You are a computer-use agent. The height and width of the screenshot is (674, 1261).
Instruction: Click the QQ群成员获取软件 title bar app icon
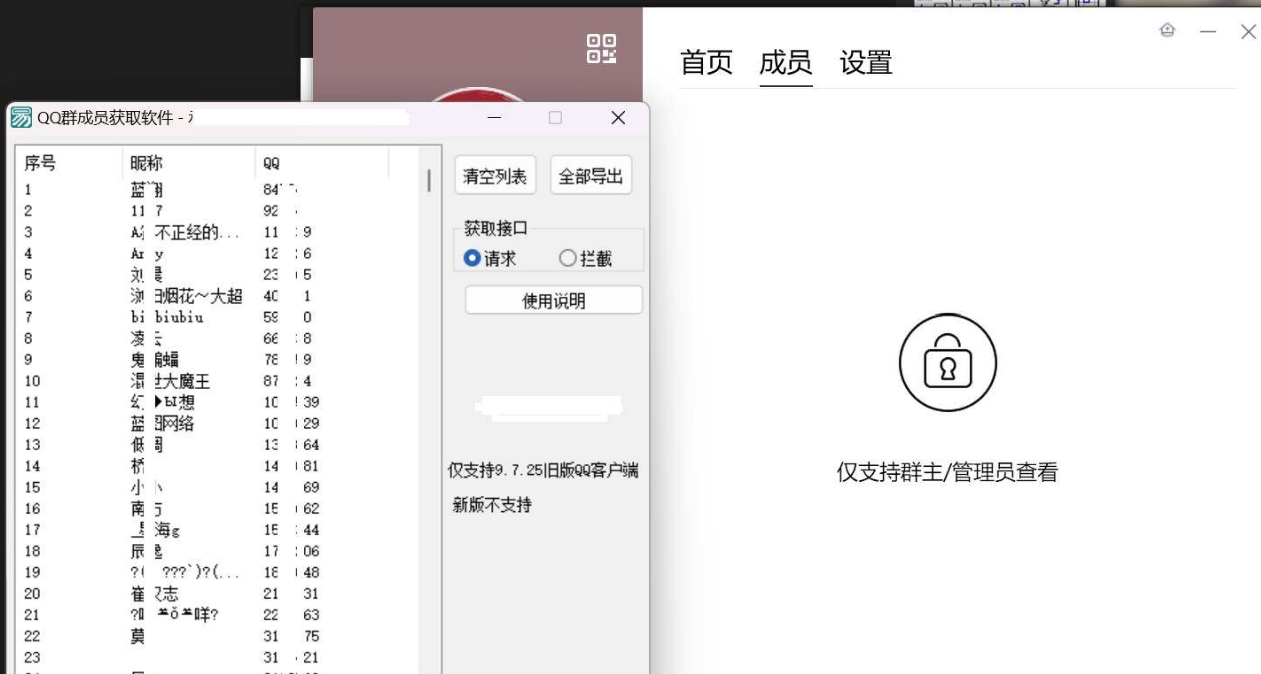[x=21, y=118]
